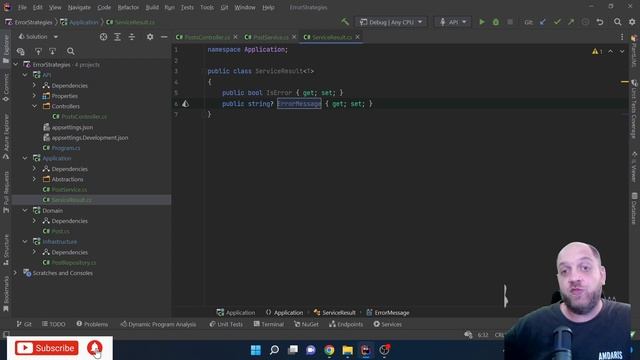Image resolution: width=640 pixels, height=360 pixels.
Task: Open the Unit Tests tool window
Action: click(226, 324)
